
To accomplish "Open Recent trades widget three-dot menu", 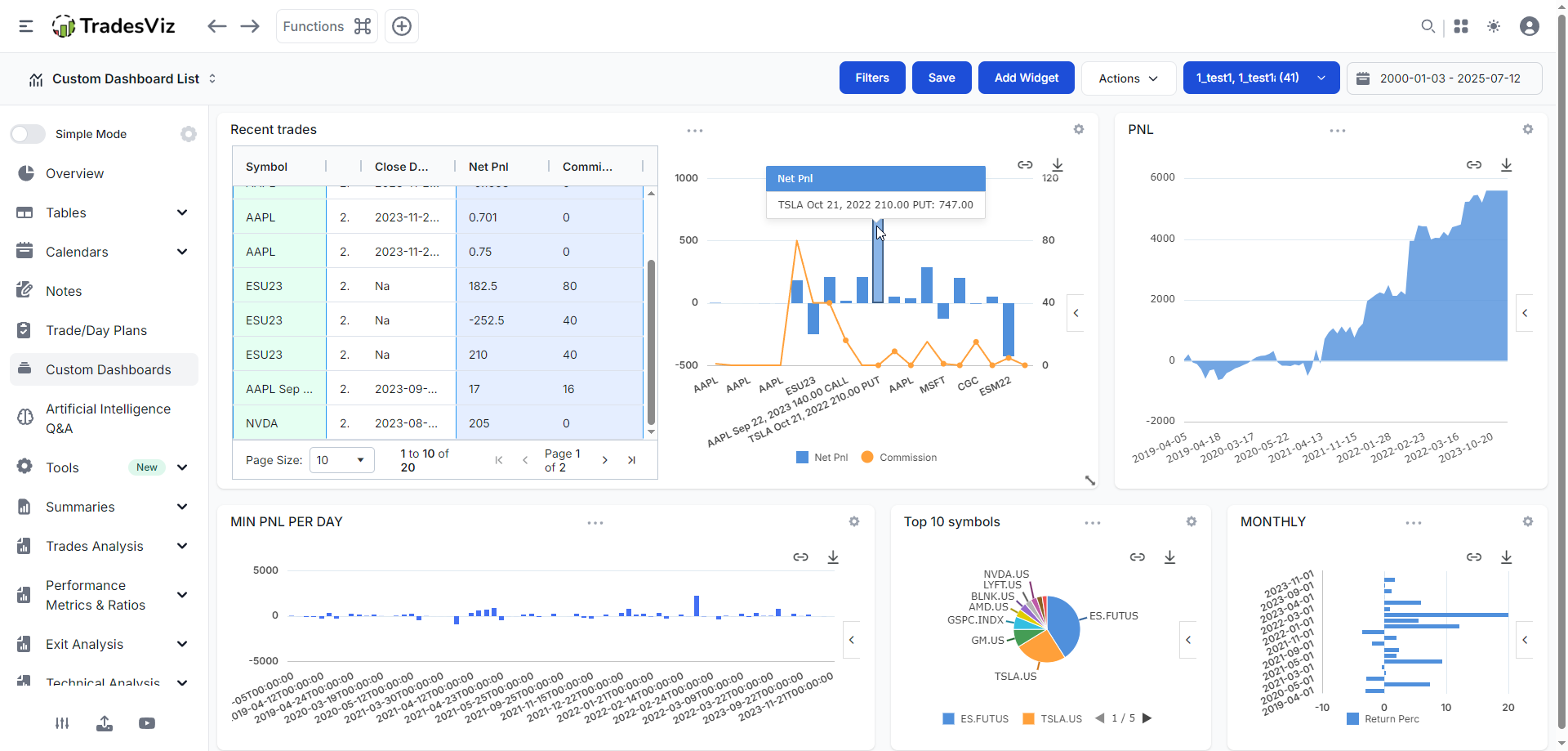I will pos(695,131).
